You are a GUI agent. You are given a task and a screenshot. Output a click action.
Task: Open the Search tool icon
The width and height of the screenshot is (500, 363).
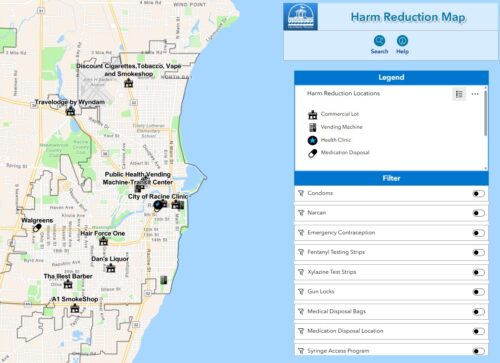click(x=379, y=41)
